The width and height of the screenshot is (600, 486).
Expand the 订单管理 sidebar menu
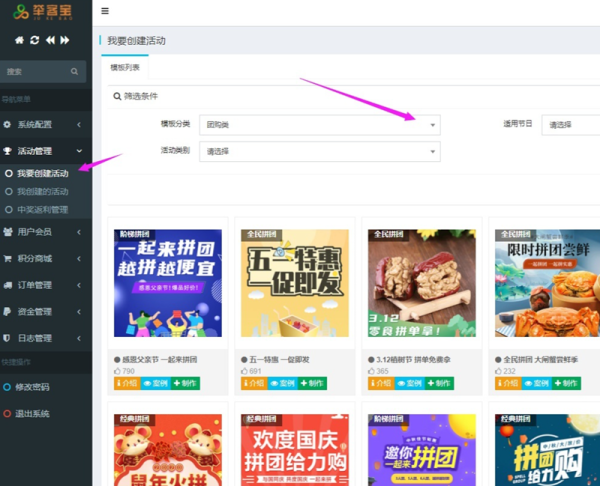(45, 285)
